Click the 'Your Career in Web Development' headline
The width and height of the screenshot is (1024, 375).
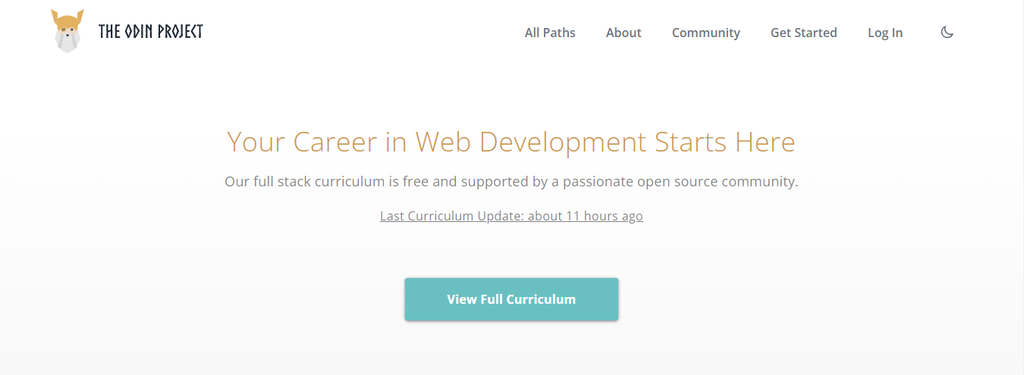point(511,142)
